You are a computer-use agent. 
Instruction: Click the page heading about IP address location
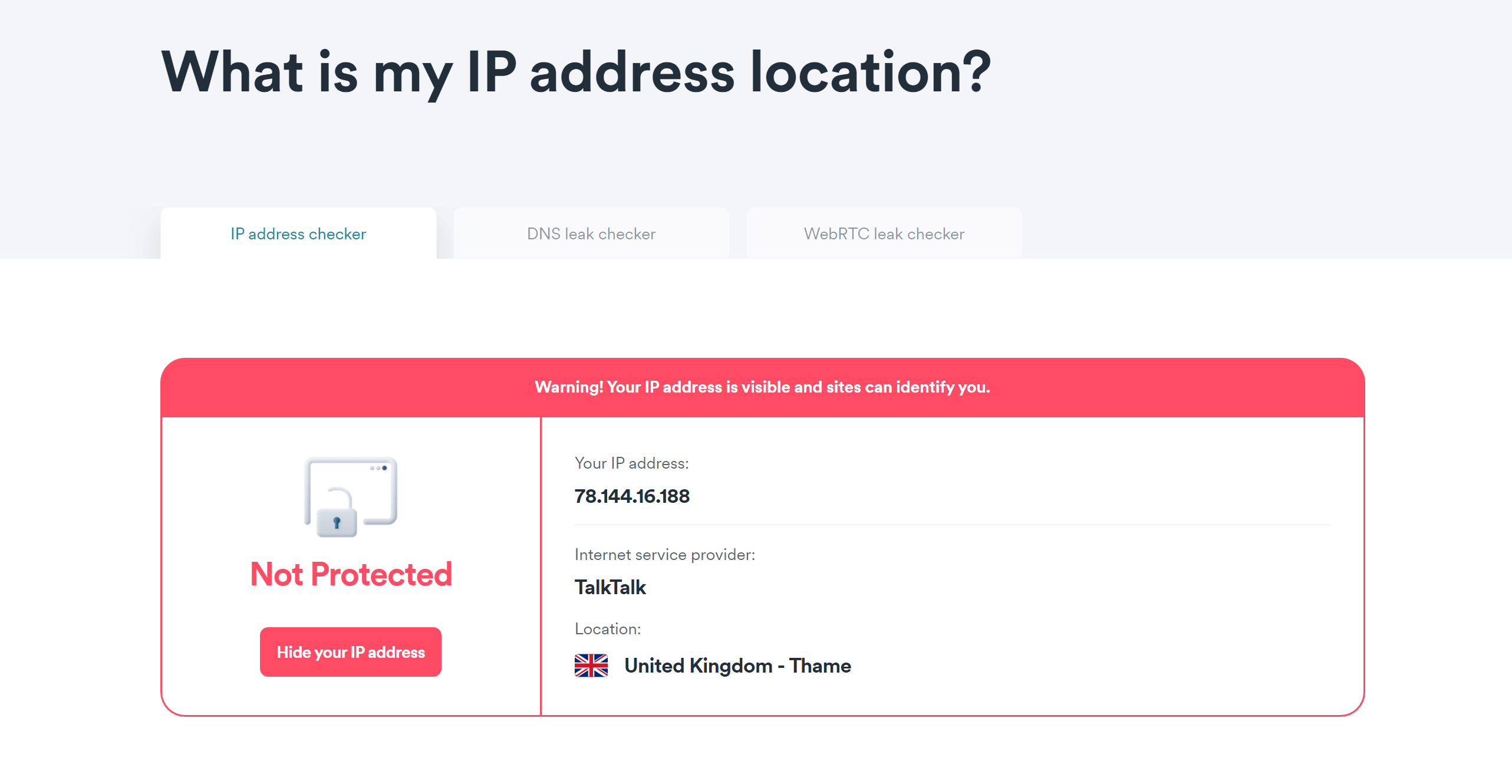576,73
